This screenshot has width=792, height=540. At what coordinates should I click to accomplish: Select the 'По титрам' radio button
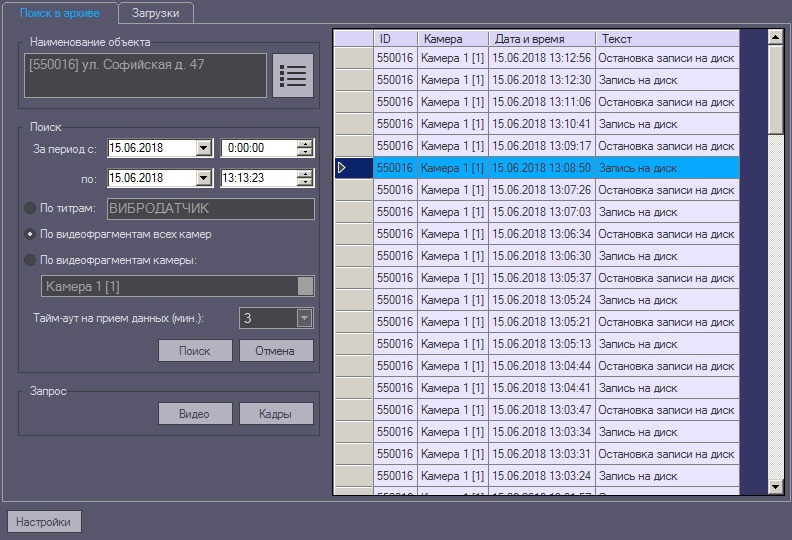[x=29, y=208]
